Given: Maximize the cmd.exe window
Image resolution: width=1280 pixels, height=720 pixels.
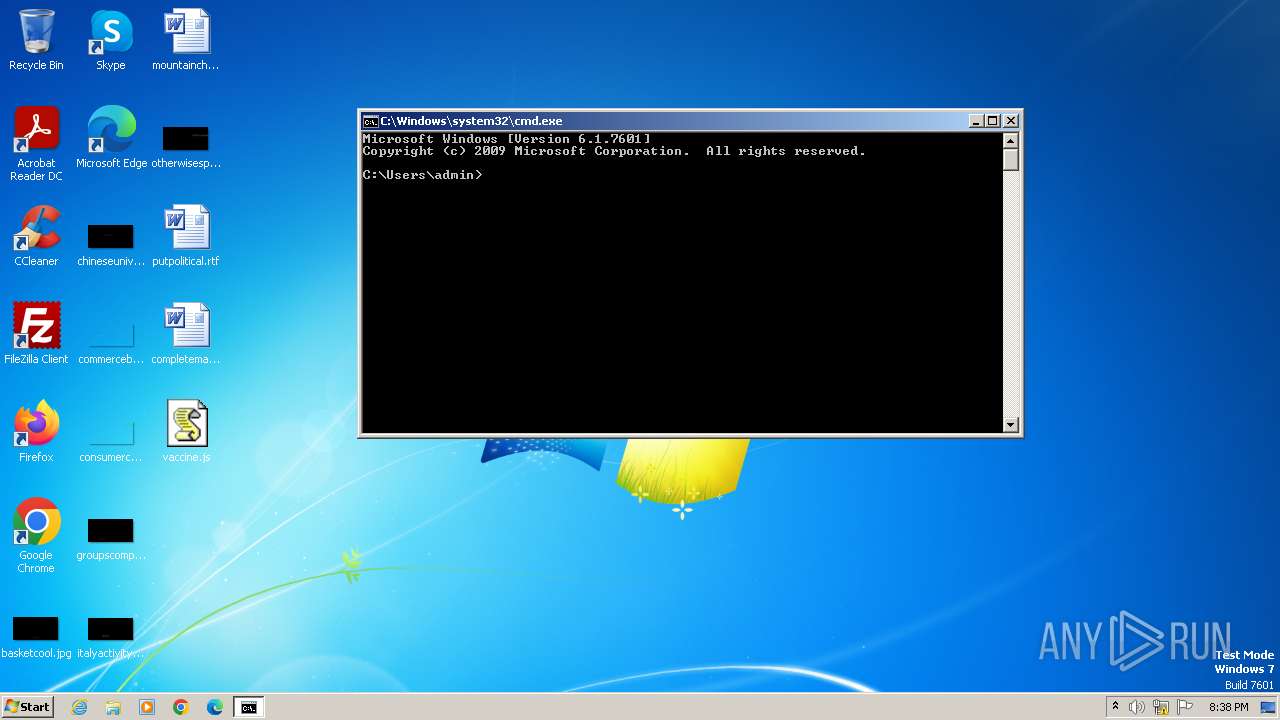Looking at the screenshot, I should tap(993, 121).
